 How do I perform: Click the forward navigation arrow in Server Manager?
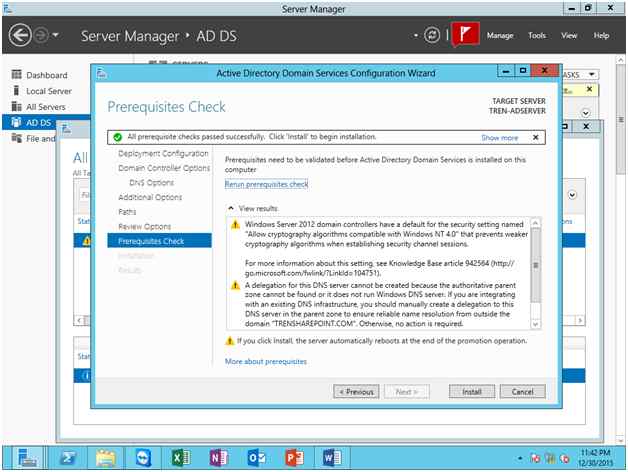40,36
